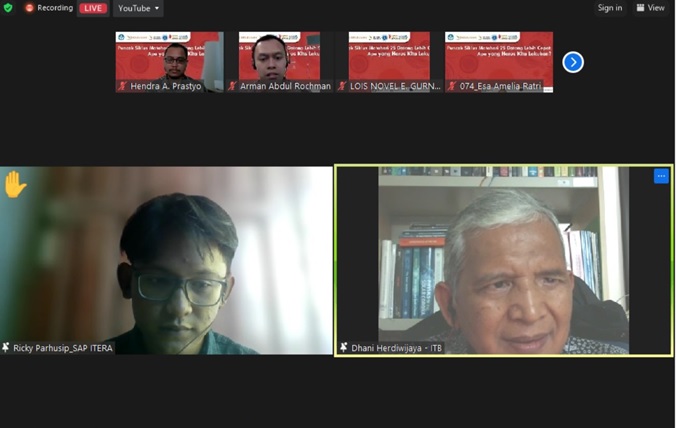Click the red LIVE badge
This screenshot has width=676, height=428.
click(x=93, y=8)
